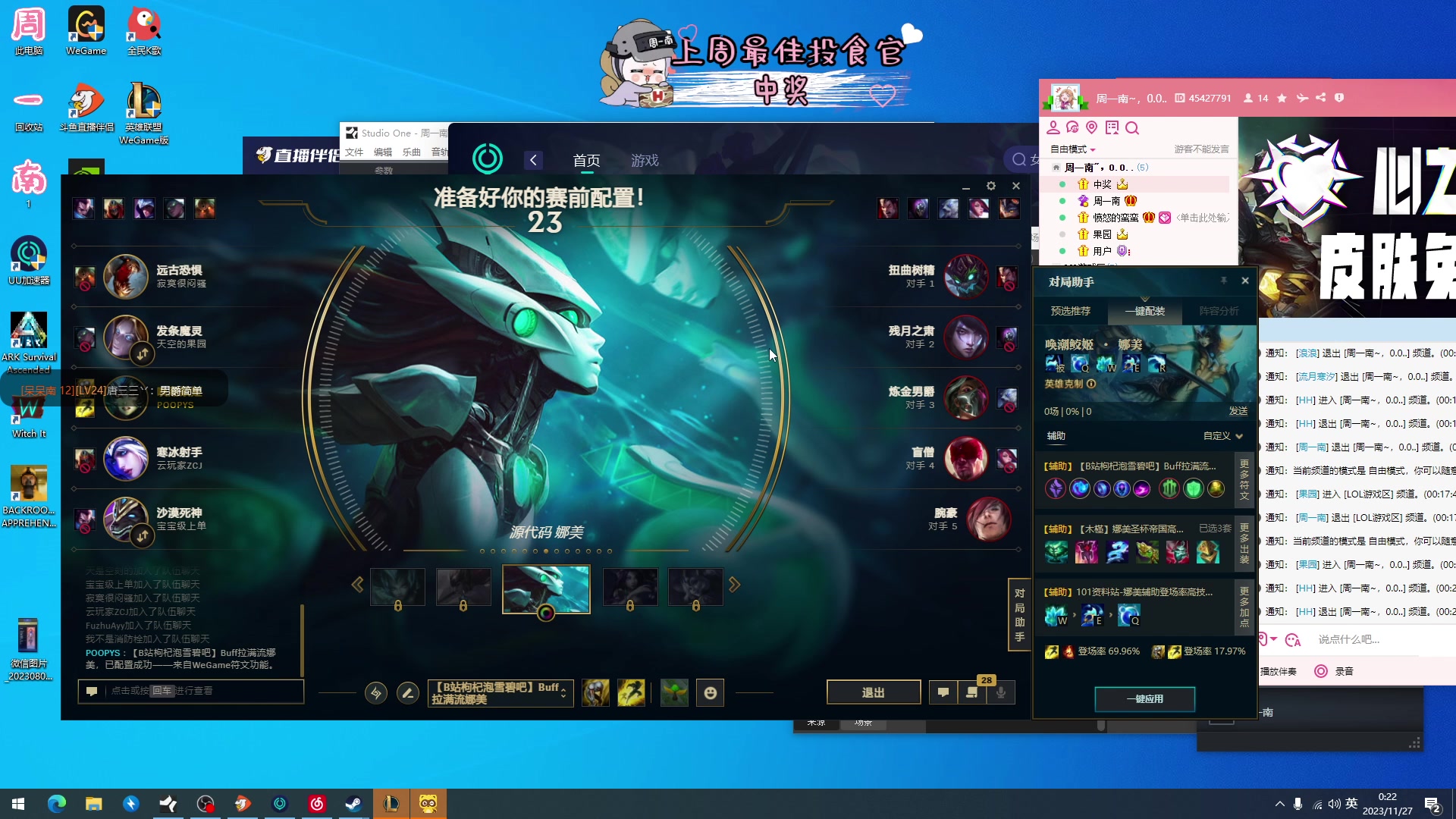Image resolution: width=1456 pixels, height=819 pixels.
Task: Select first locked skin thumbnail
Action: click(x=397, y=587)
